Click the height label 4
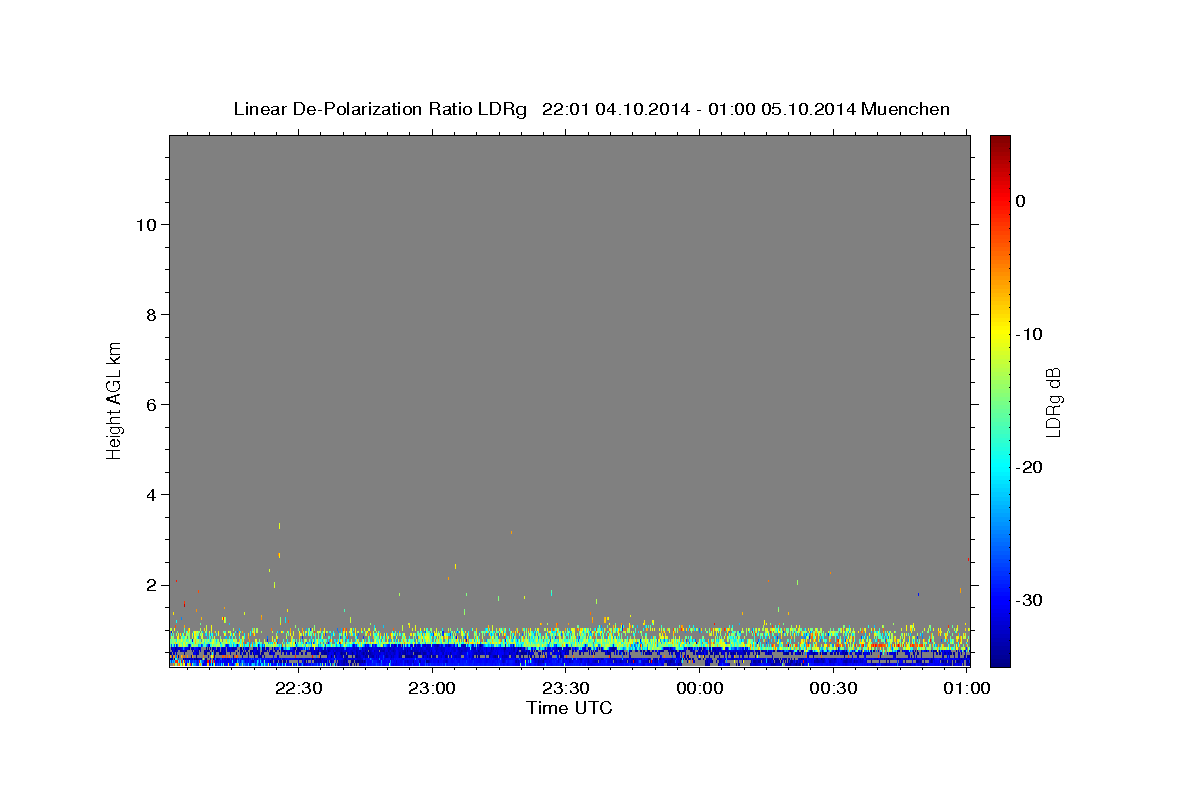Viewport: 1200px width, 800px height. click(x=149, y=495)
